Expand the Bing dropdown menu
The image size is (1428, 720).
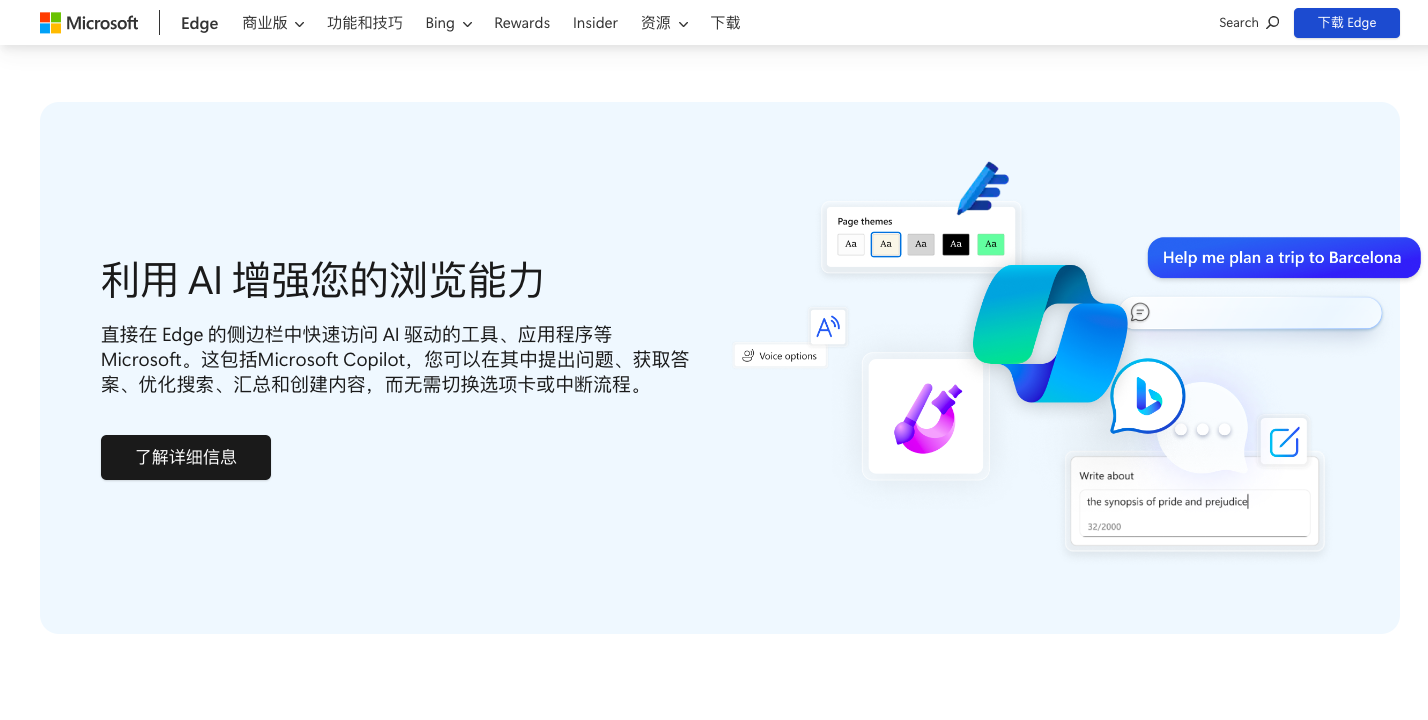point(447,22)
